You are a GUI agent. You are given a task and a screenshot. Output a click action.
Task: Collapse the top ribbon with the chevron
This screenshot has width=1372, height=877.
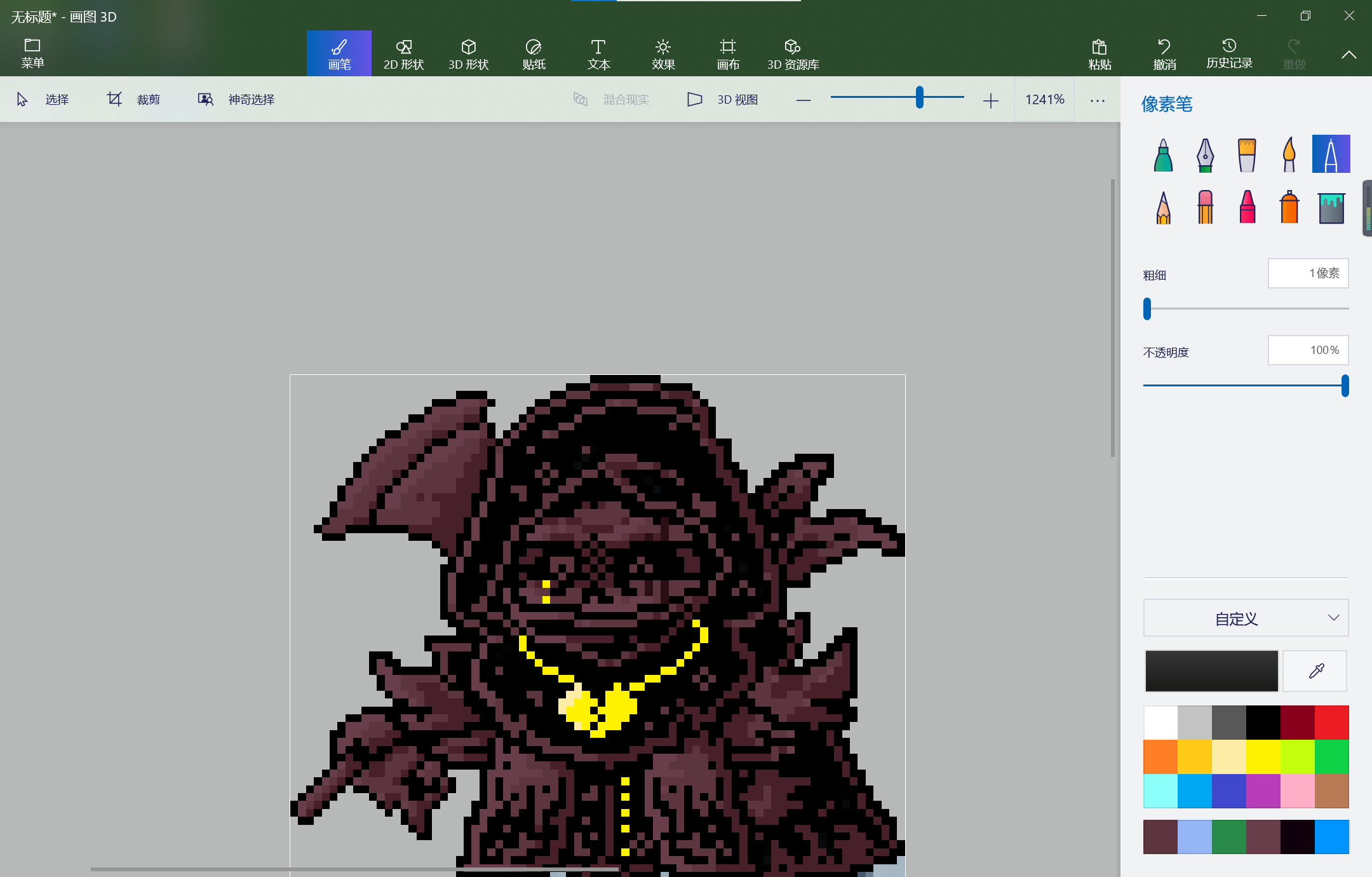pyautogui.click(x=1348, y=55)
